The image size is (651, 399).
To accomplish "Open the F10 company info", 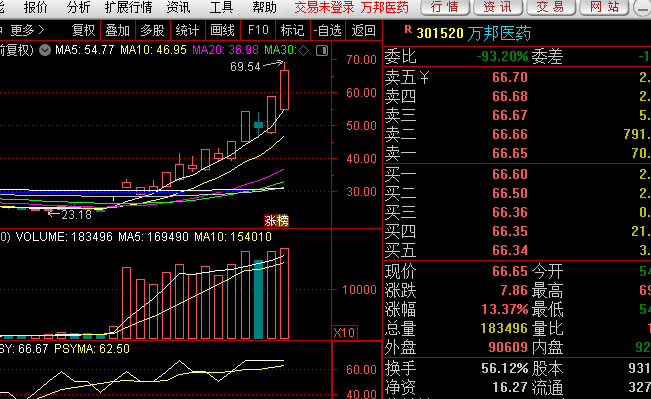I will tap(258, 30).
